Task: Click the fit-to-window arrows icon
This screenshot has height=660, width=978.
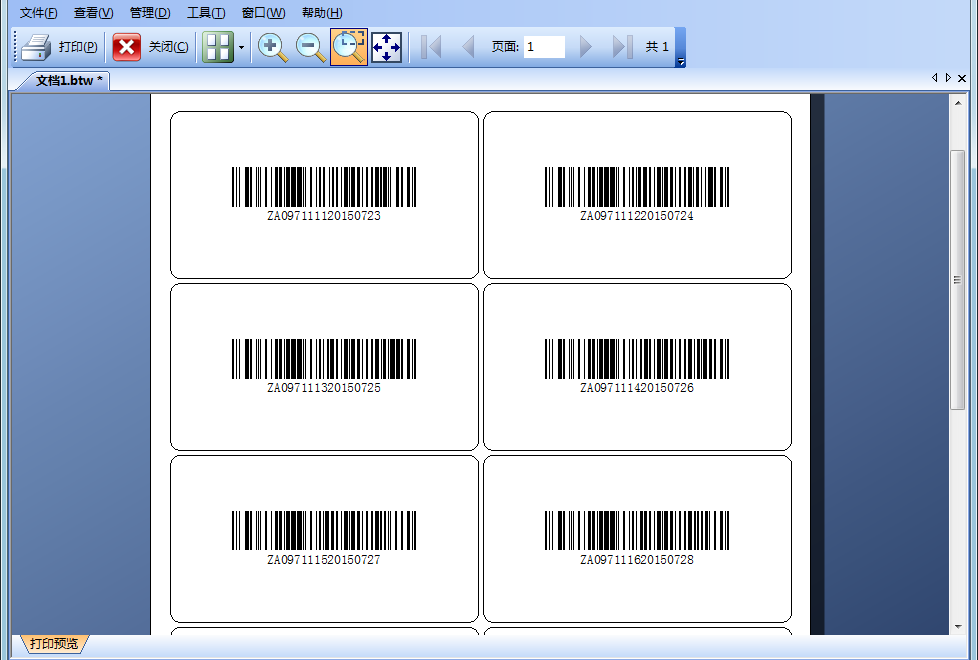Action: [386, 47]
